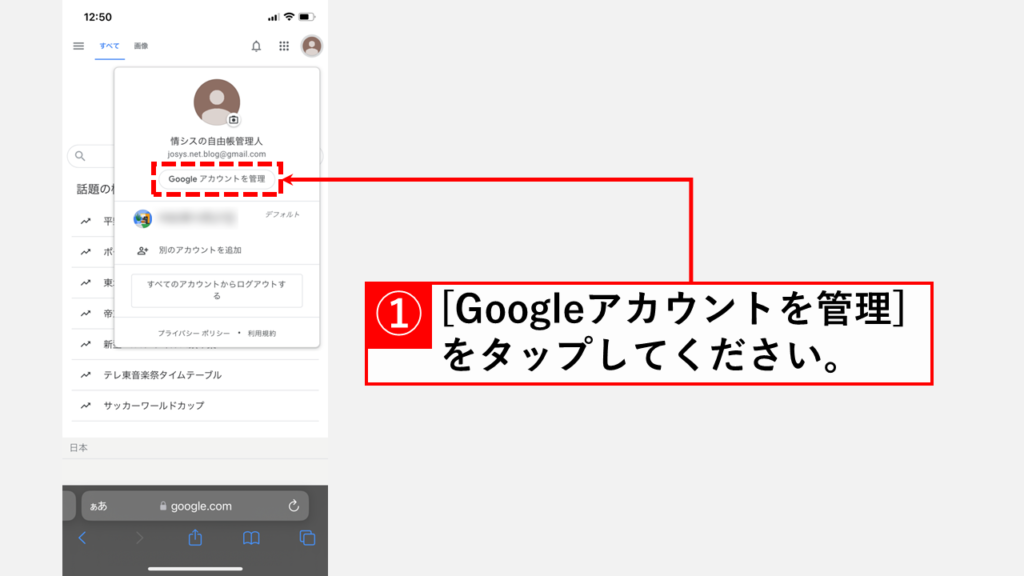Tap trending item サッカーワールドカップ

pos(153,406)
